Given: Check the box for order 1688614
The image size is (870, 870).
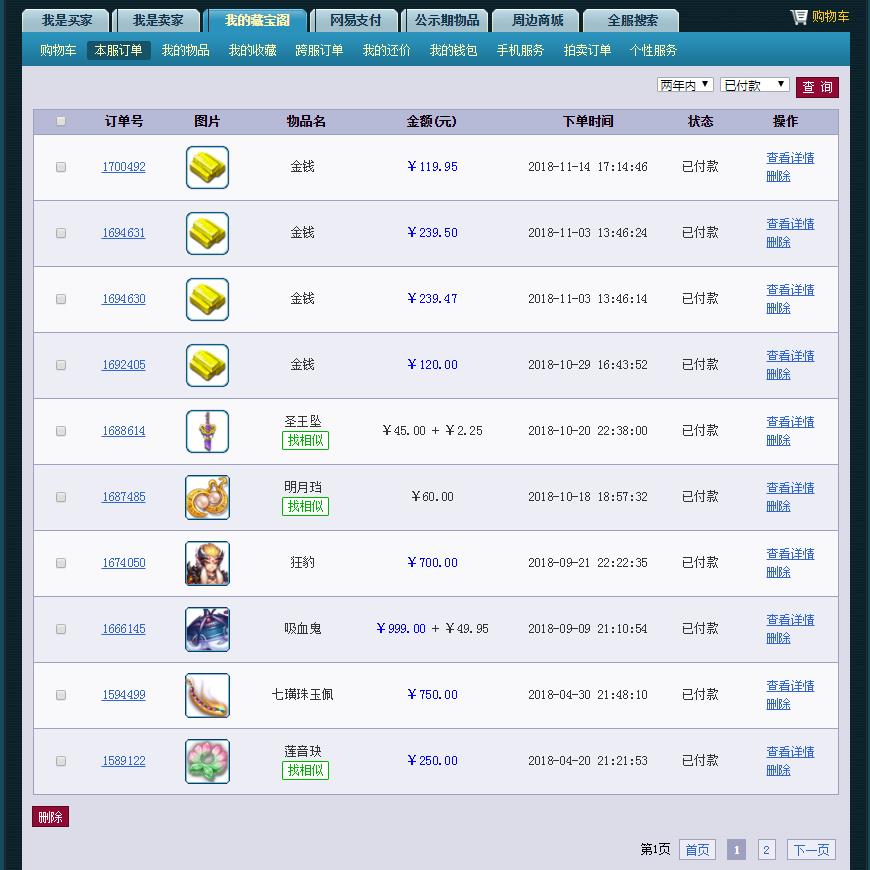Looking at the screenshot, I should [x=61, y=431].
